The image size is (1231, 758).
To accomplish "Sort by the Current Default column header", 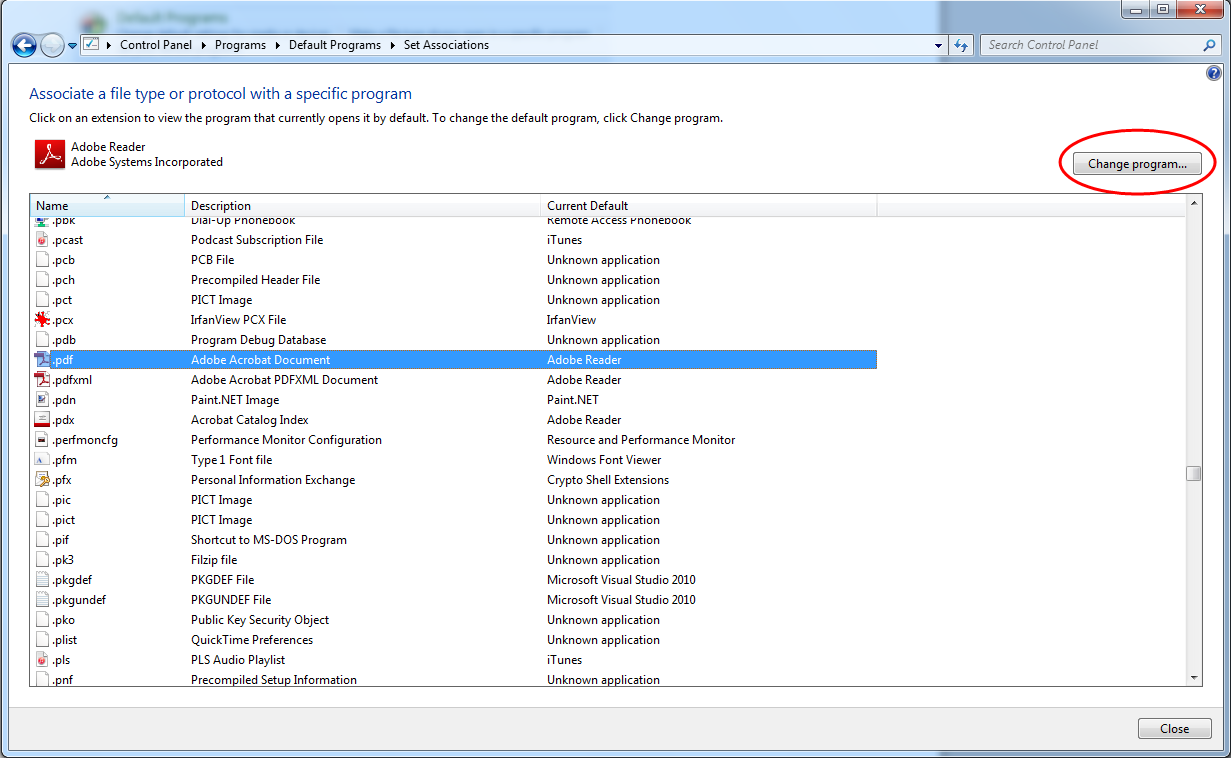I will pyautogui.click(x=709, y=205).
